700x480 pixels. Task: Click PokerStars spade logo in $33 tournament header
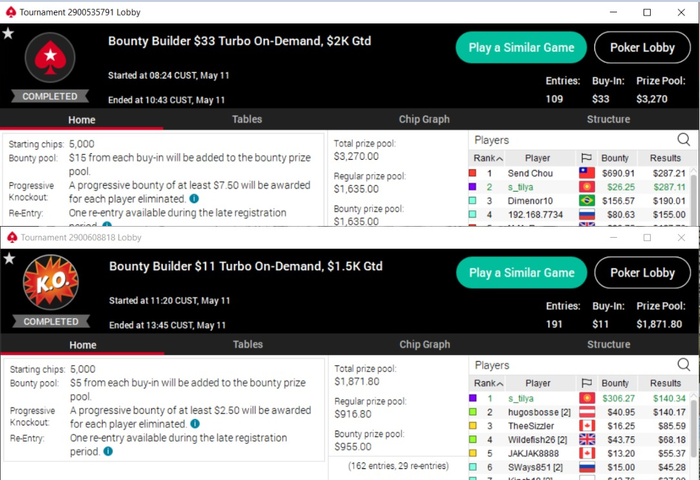click(x=50, y=58)
